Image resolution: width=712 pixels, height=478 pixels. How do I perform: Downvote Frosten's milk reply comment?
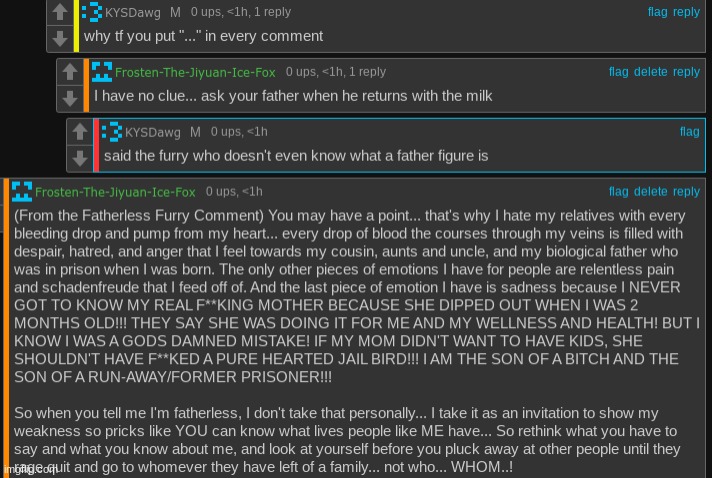[x=69, y=98]
